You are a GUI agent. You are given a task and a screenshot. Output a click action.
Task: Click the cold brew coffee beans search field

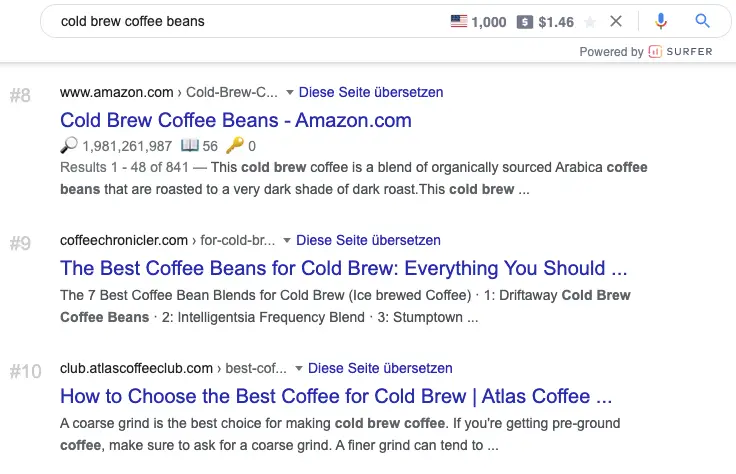click(x=249, y=21)
